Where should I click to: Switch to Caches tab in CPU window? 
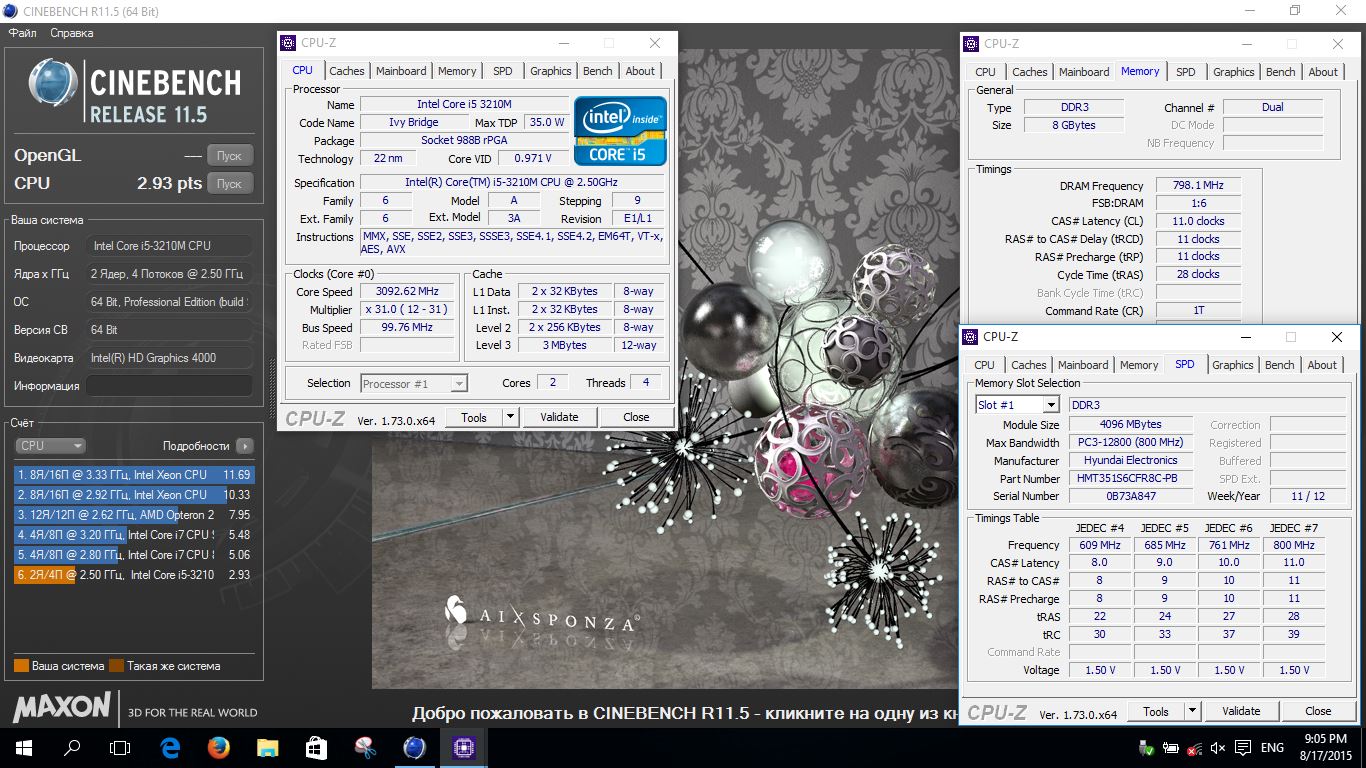click(x=347, y=71)
